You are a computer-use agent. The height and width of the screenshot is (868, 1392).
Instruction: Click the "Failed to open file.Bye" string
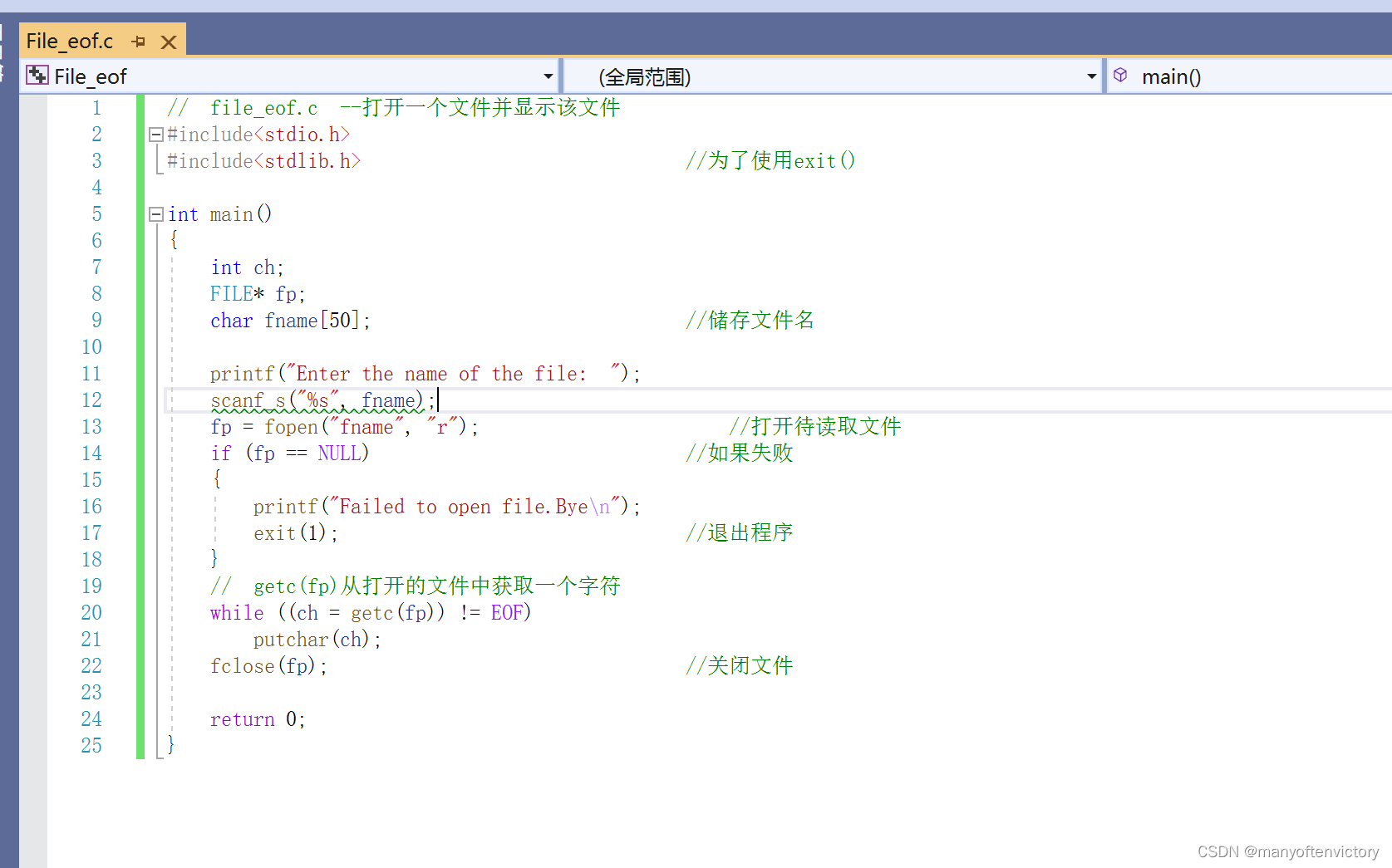(475, 507)
